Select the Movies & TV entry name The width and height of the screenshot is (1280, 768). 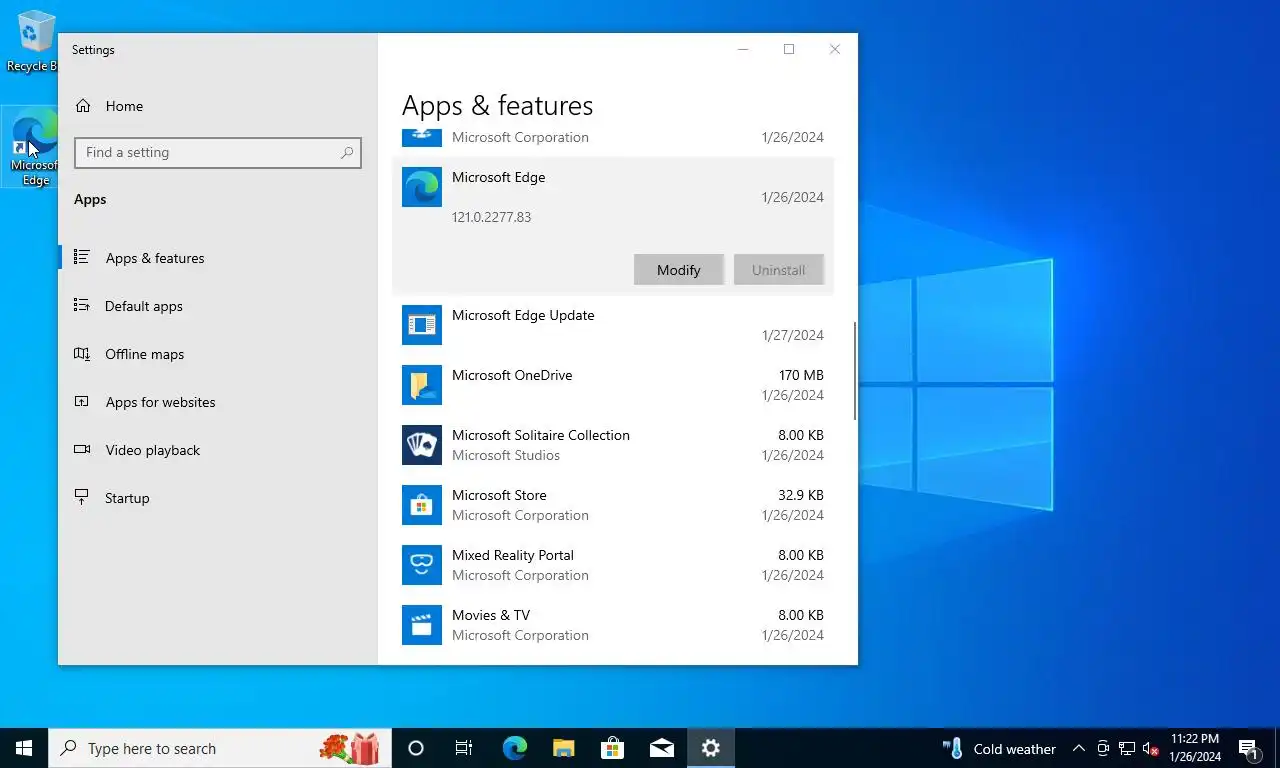(491, 615)
